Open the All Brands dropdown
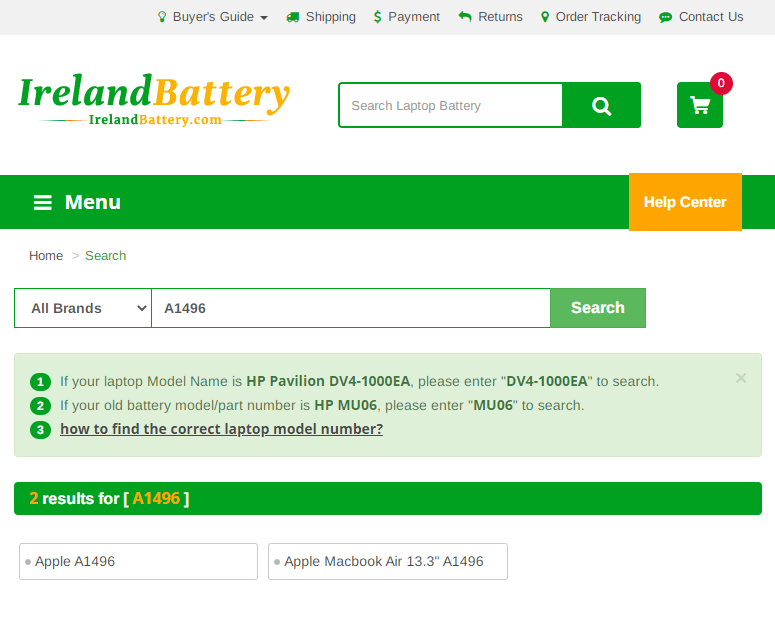 83,308
